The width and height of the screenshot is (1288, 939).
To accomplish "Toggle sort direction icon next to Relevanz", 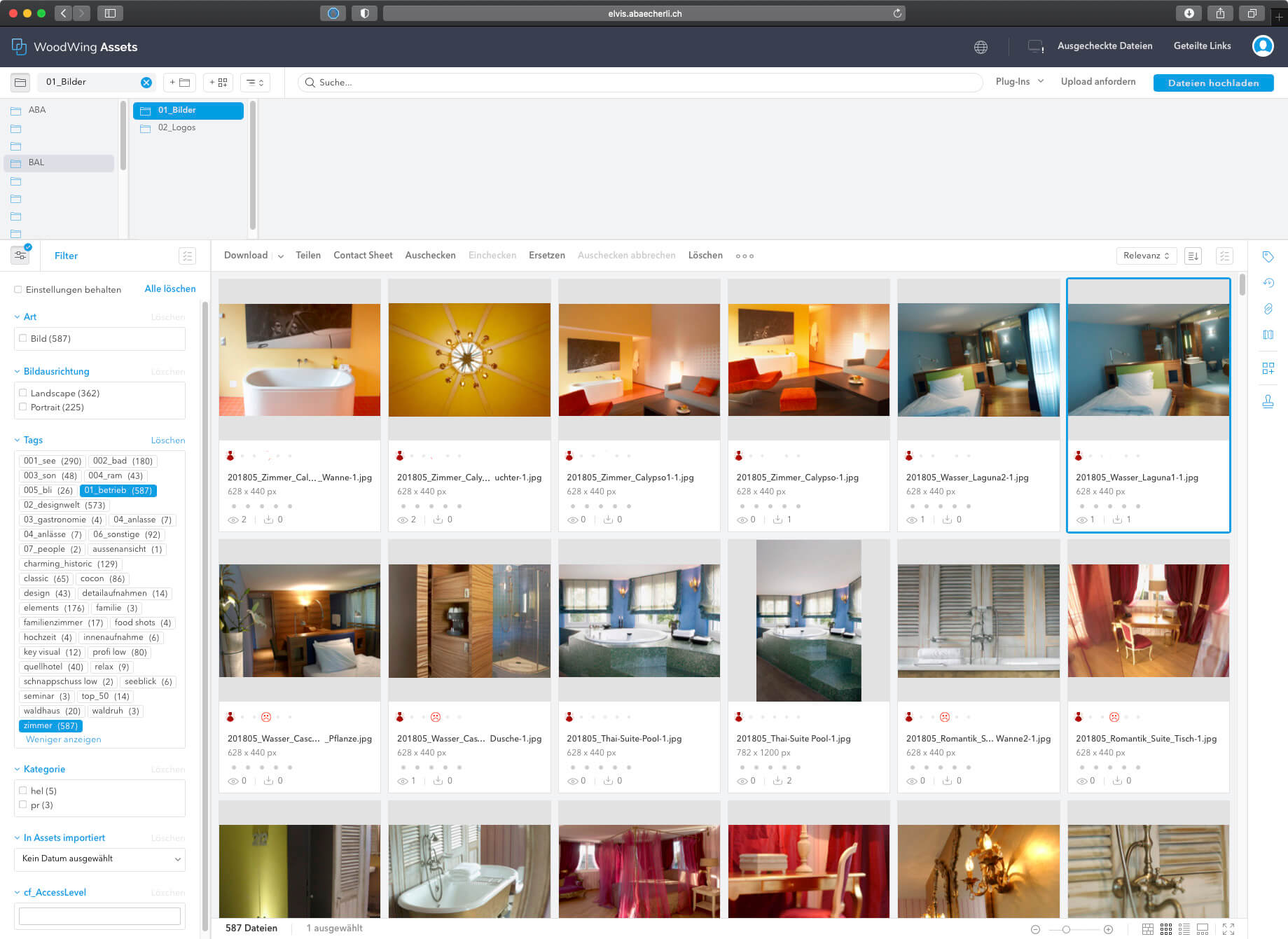I will coord(1193,256).
